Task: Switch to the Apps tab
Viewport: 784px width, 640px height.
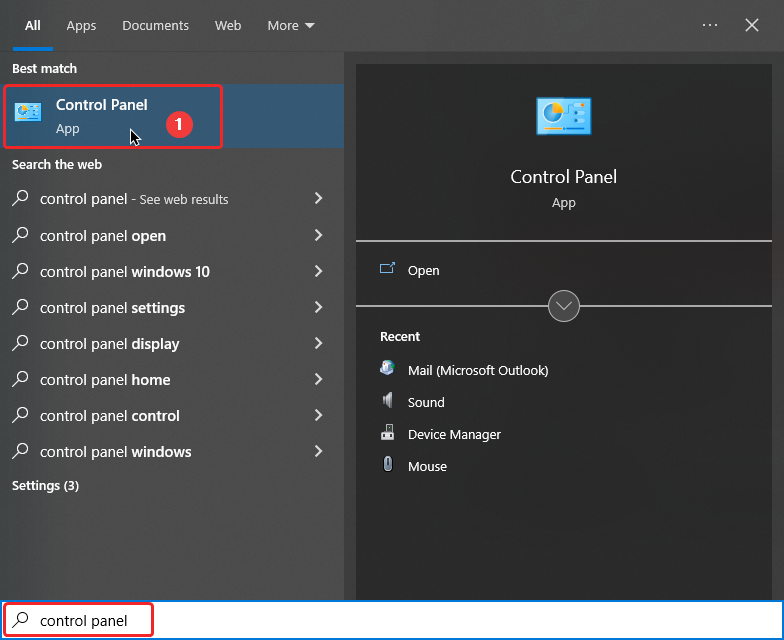Action: (x=81, y=25)
